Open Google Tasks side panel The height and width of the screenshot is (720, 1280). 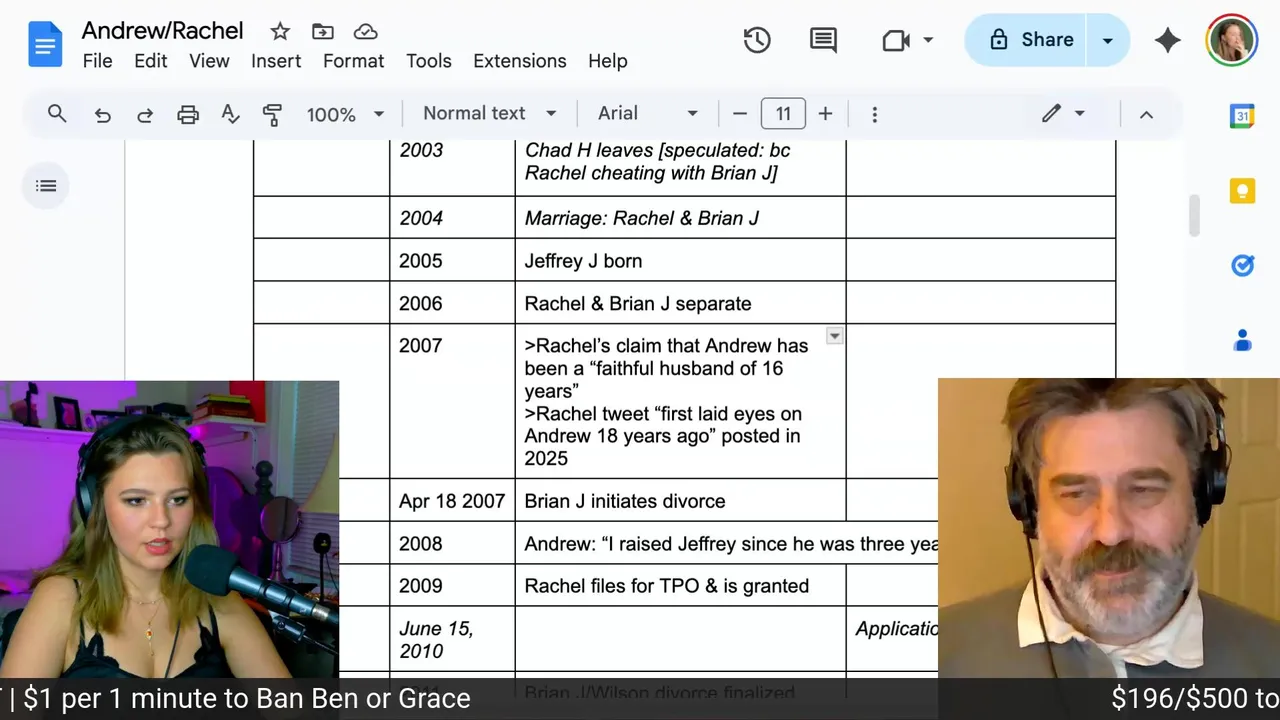tap(1242, 265)
